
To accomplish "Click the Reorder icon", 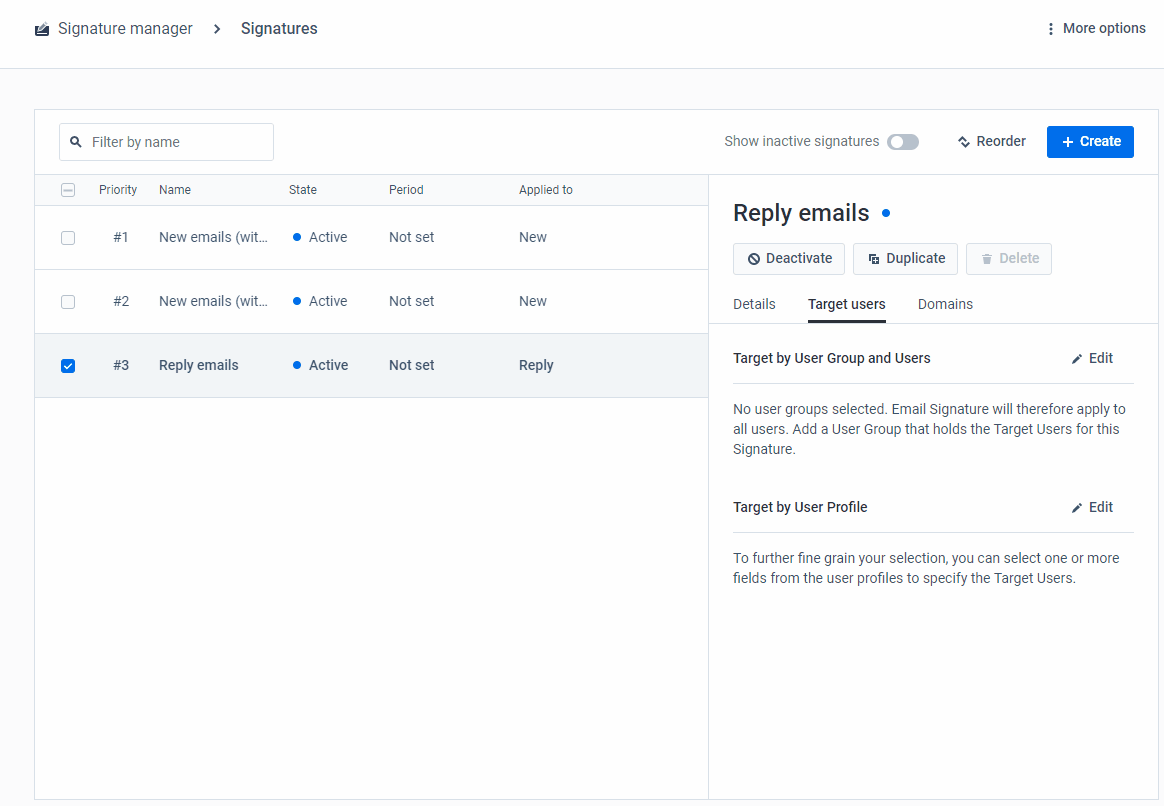I will tap(962, 141).
